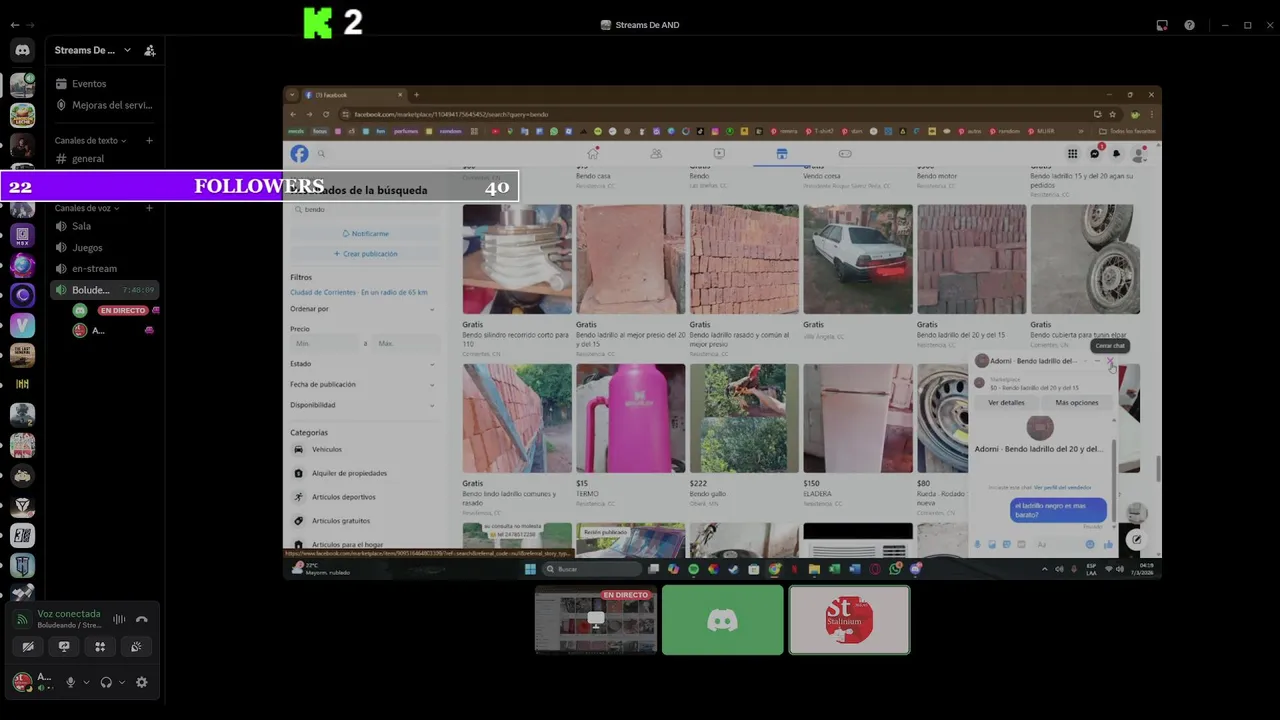The width and height of the screenshot is (1280, 720).
Task: Open the general text channel
Action: (104, 159)
